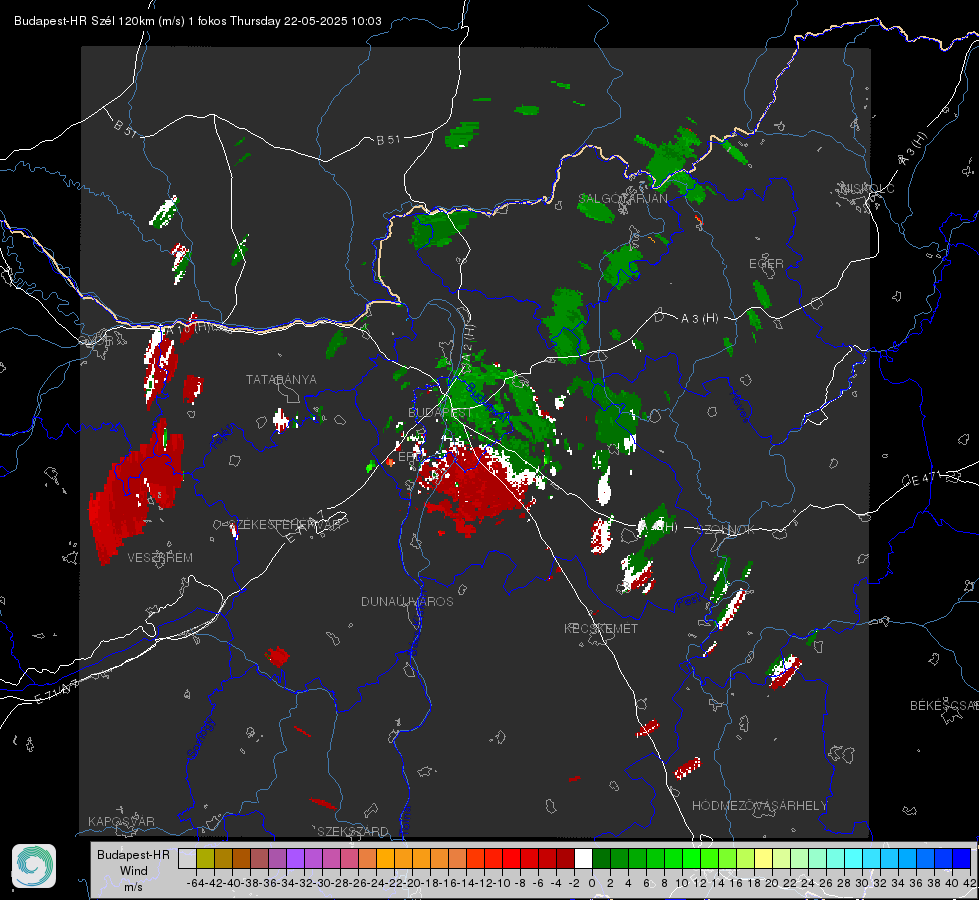The width and height of the screenshot is (979, 900).
Task: Click the legend value '20'
Action: point(772,883)
